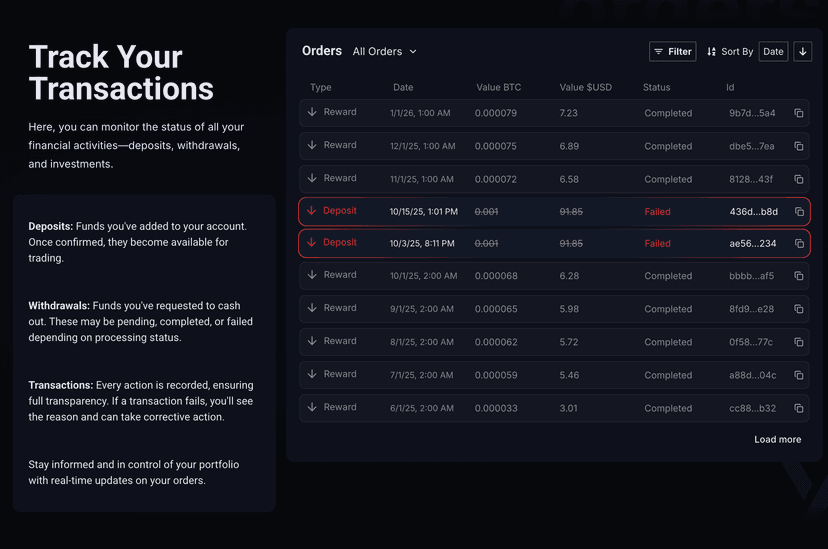Select the Status column header

(x=656, y=87)
